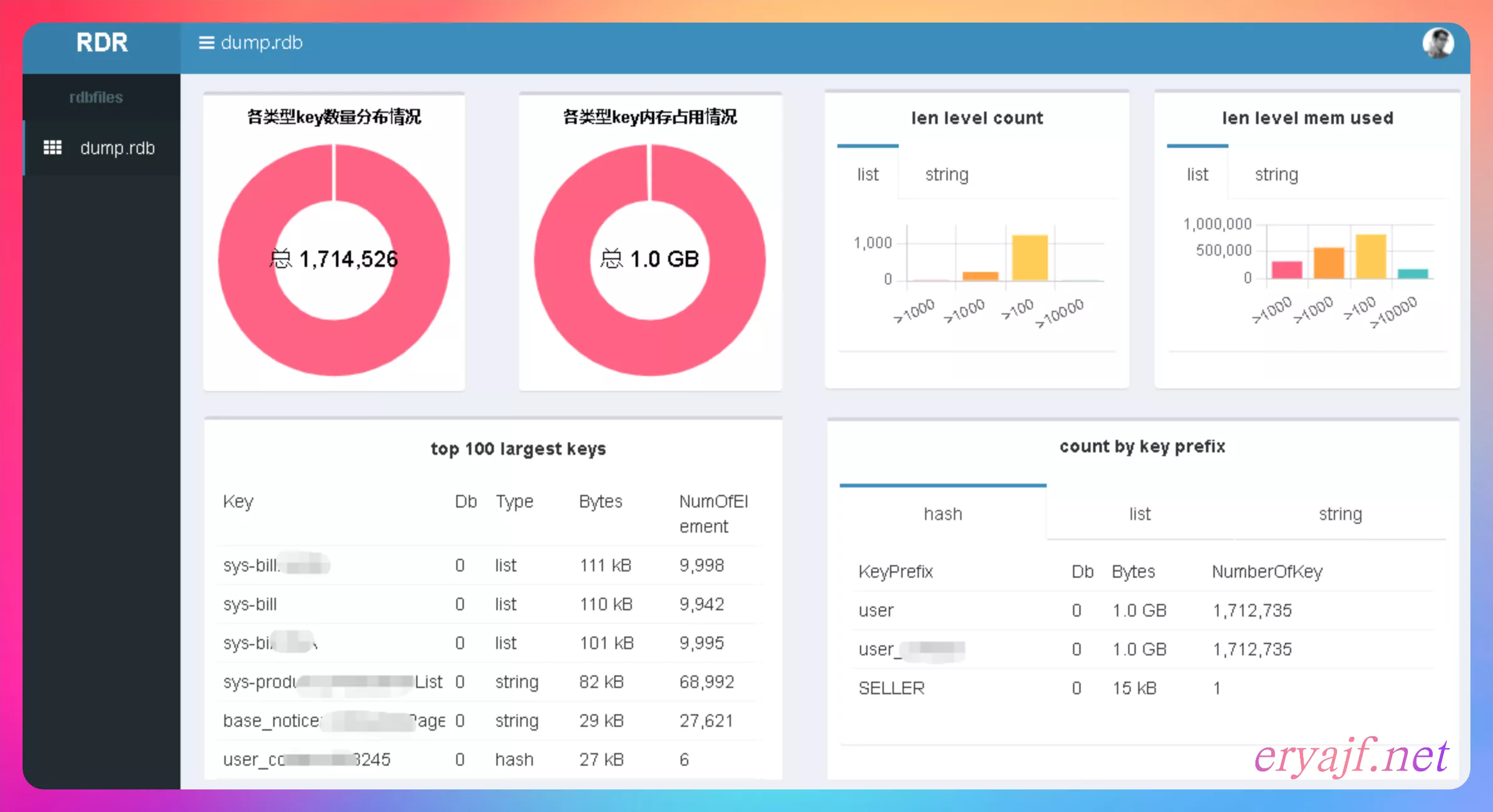This screenshot has height=812, width=1493.
Task: Click the rdbfiles sidebar heading
Action: click(96, 97)
